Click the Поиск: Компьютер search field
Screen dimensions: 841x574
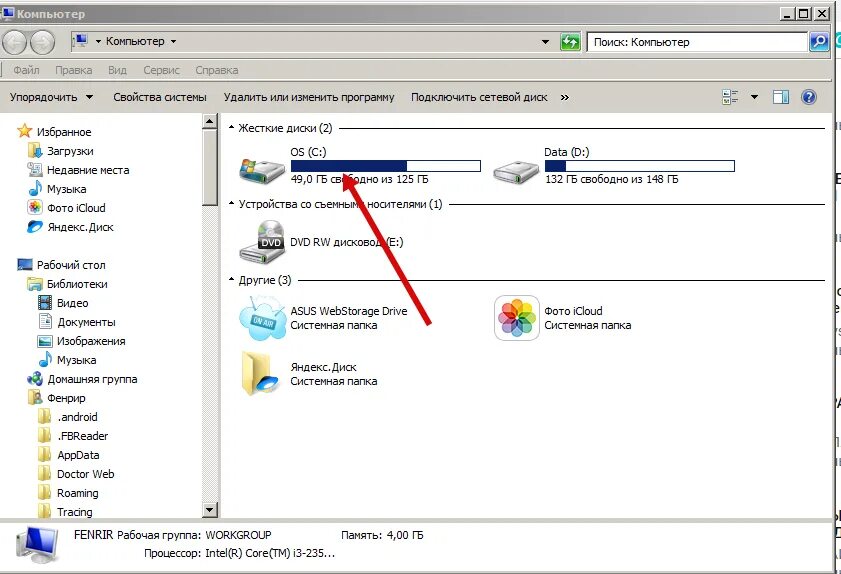click(697, 42)
